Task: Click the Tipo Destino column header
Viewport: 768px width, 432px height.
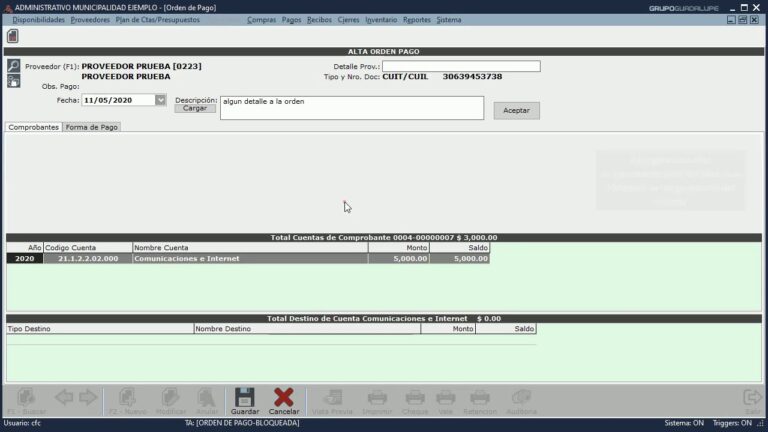Action: (x=100, y=329)
